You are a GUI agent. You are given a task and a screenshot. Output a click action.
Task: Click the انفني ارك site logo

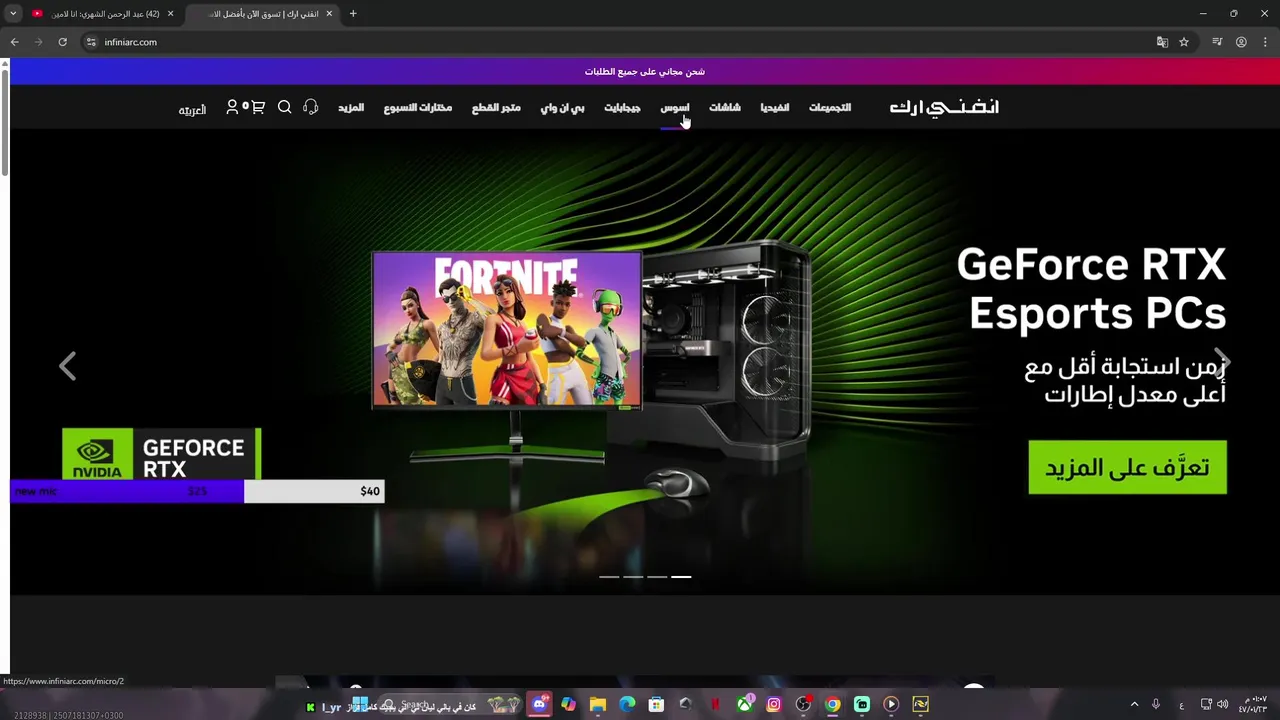944,107
